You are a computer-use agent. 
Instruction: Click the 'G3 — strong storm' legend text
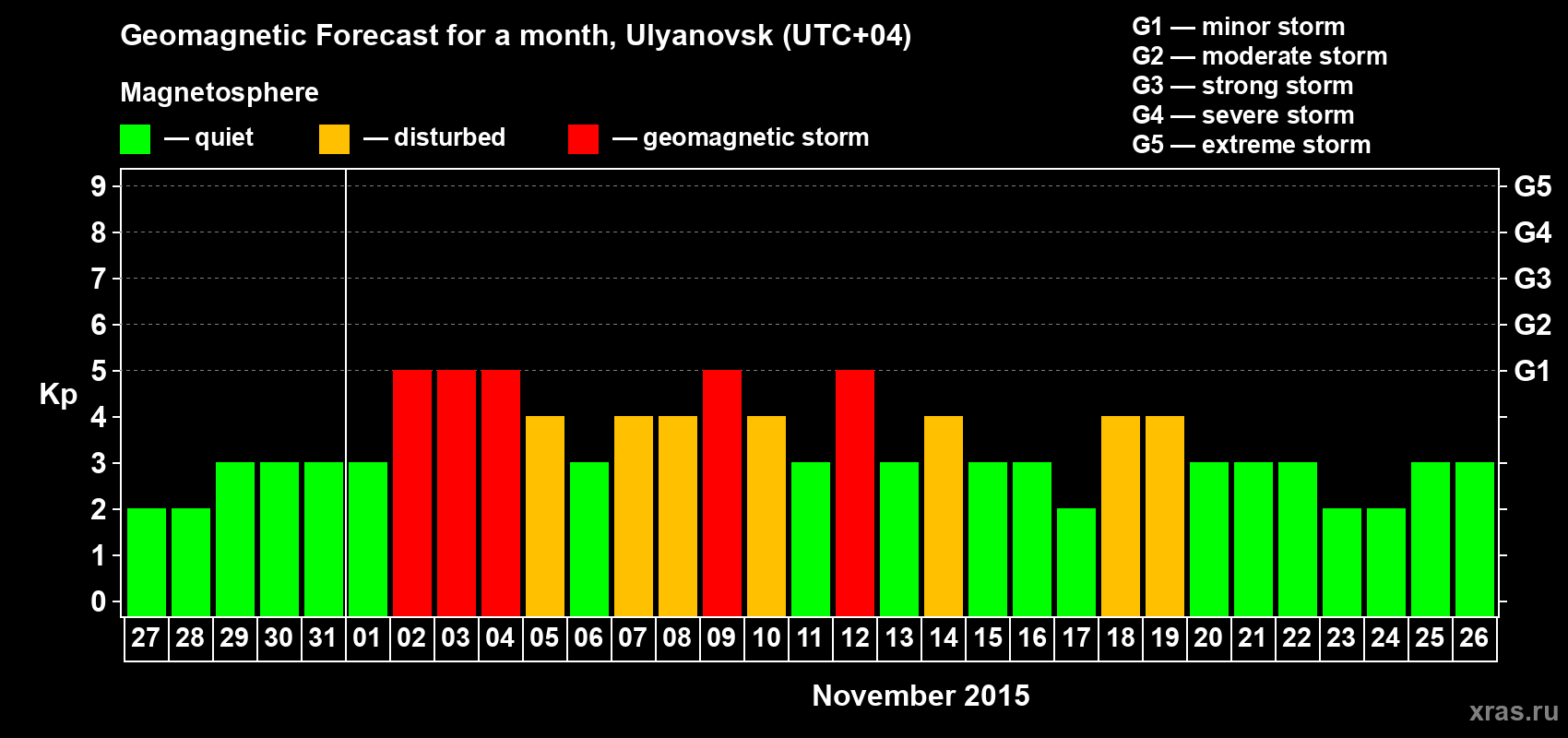pos(1242,86)
